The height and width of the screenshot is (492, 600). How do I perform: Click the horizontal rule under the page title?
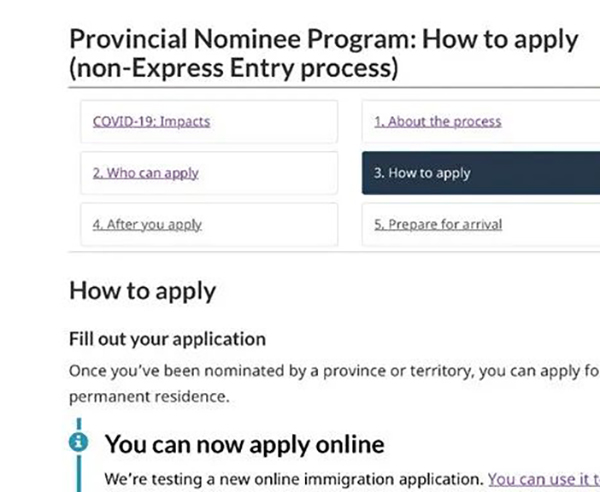334,88
